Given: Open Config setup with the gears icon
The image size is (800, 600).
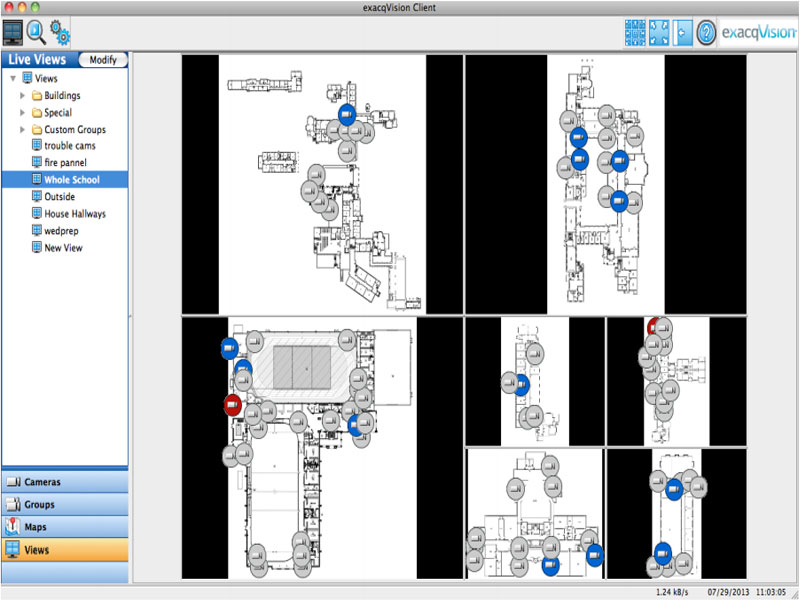Looking at the screenshot, I should pos(60,32).
